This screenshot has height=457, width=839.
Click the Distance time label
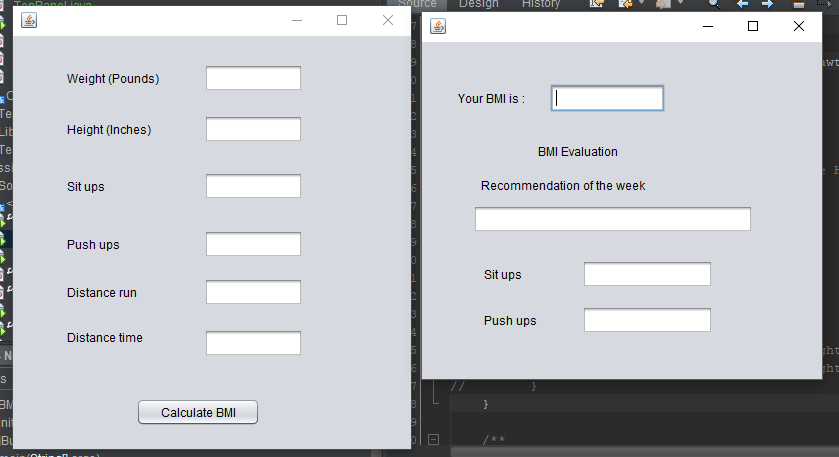click(x=105, y=338)
